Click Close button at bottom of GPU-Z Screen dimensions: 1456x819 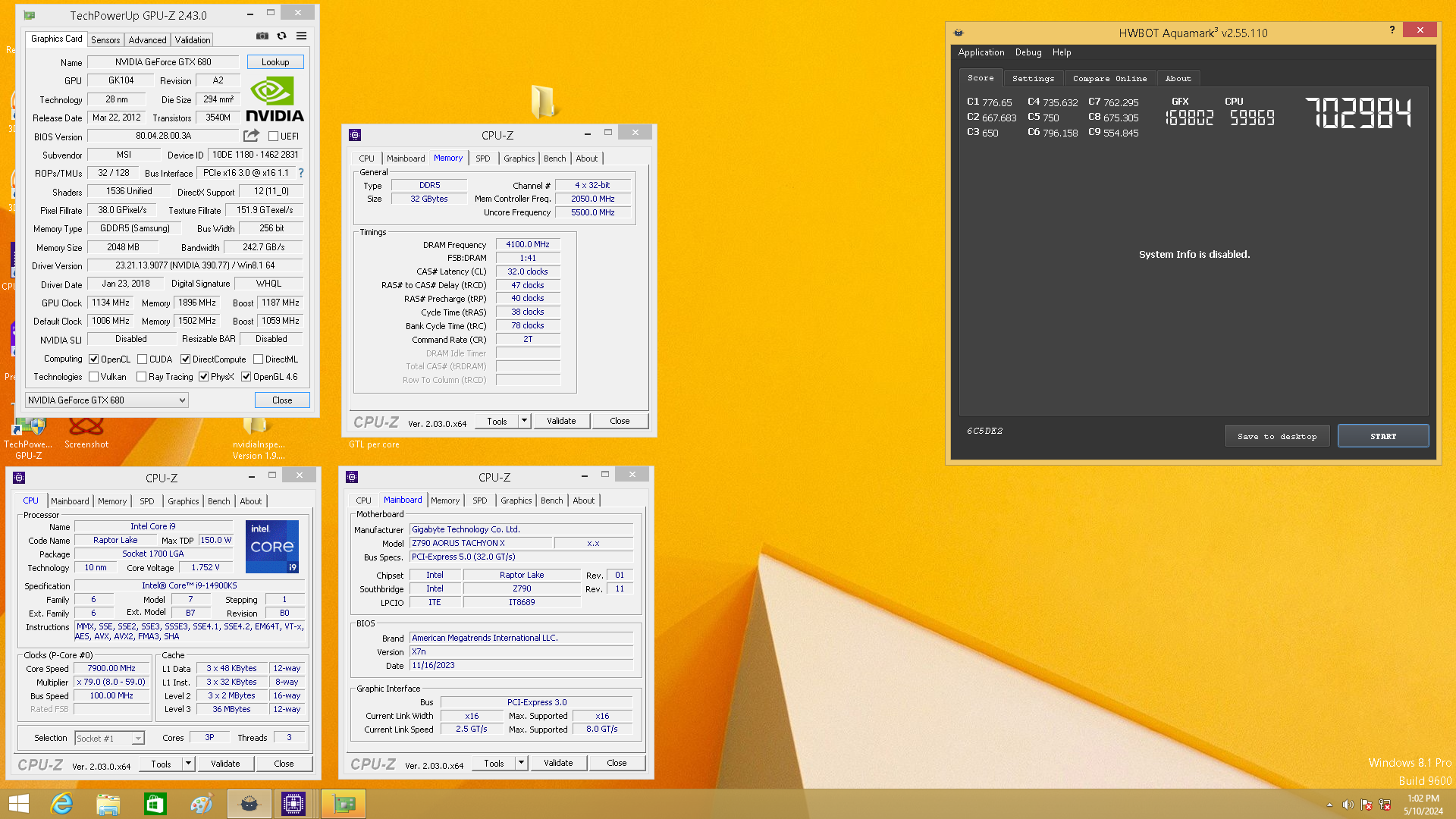tap(282, 400)
